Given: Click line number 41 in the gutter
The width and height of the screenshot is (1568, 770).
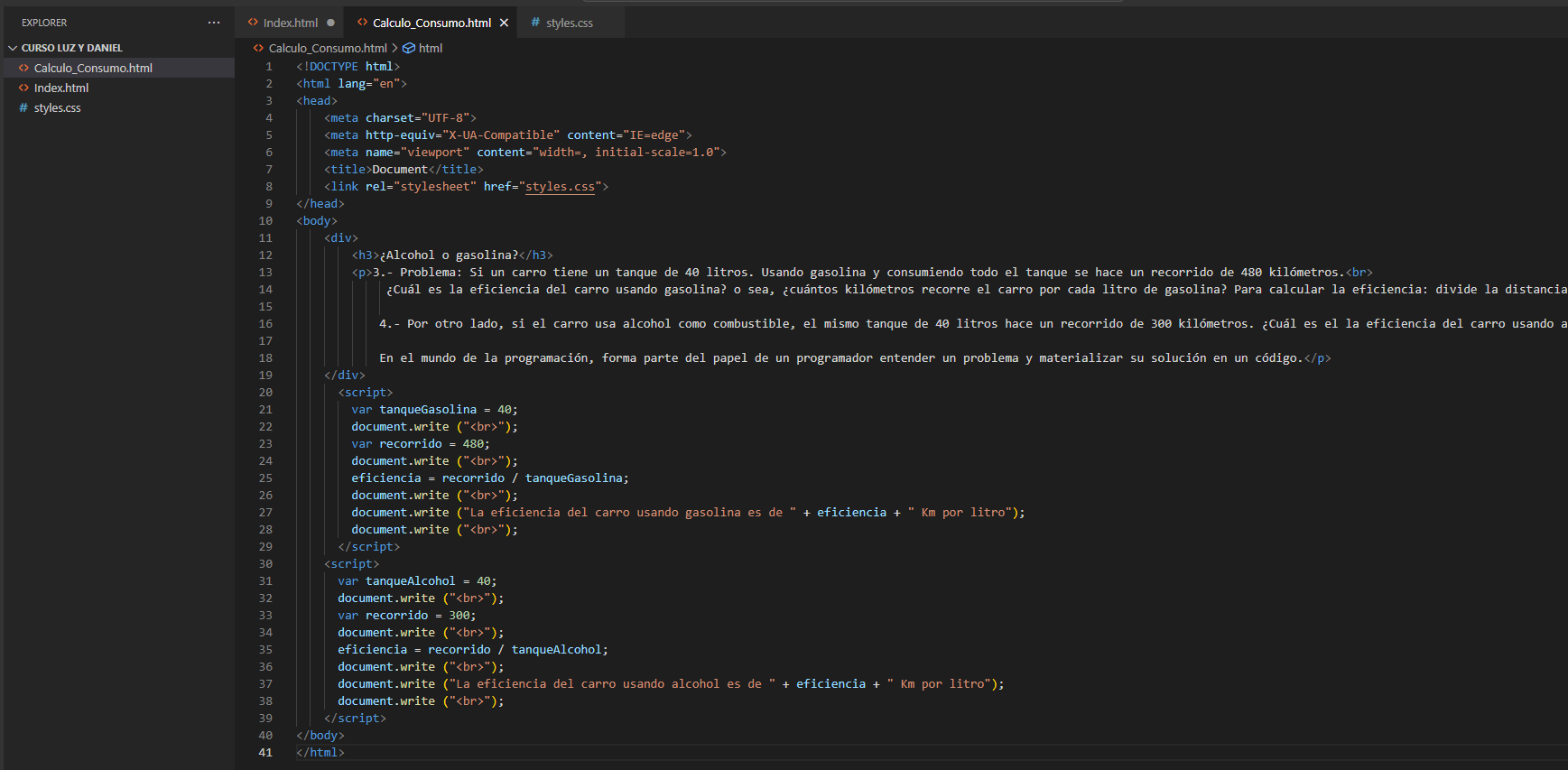Looking at the screenshot, I should tap(265, 753).
